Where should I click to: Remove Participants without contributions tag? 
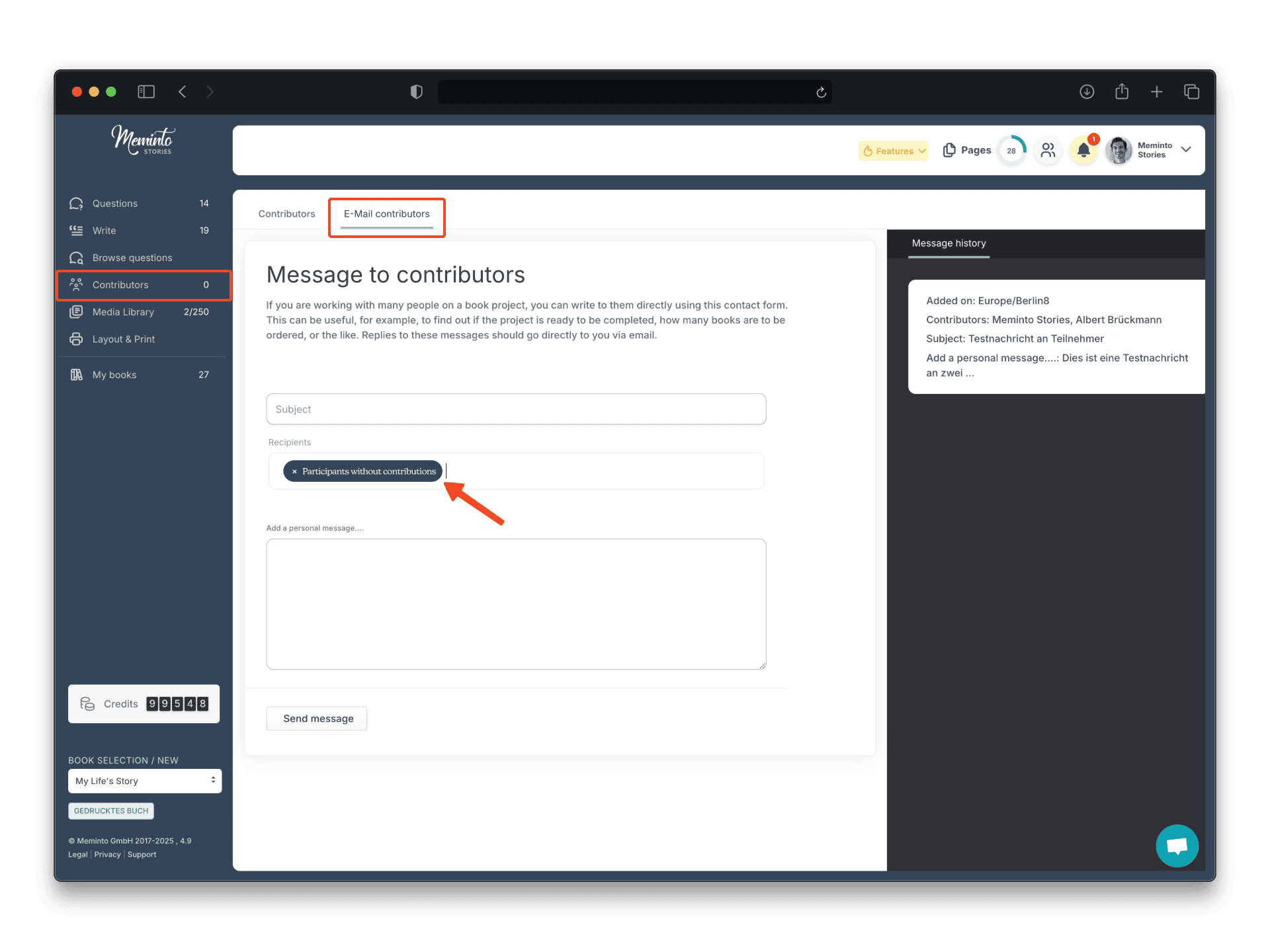[294, 471]
